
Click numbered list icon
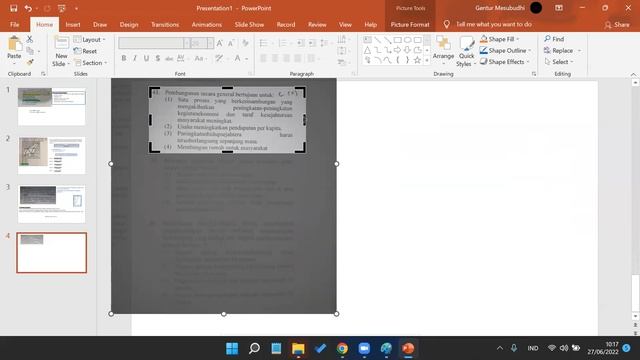pos(283,43)
